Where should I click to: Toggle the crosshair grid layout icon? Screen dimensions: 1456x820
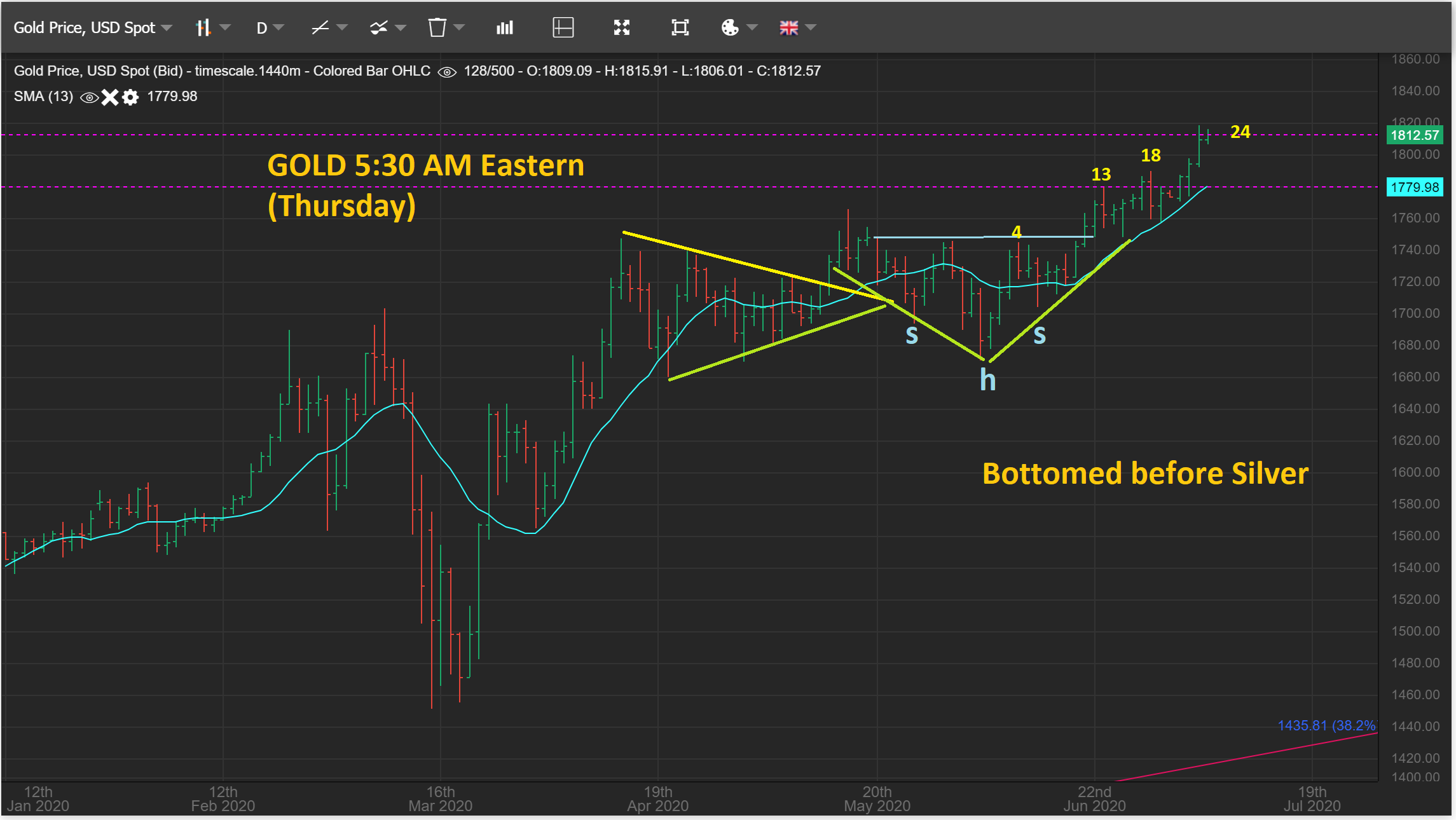(563, 27)
